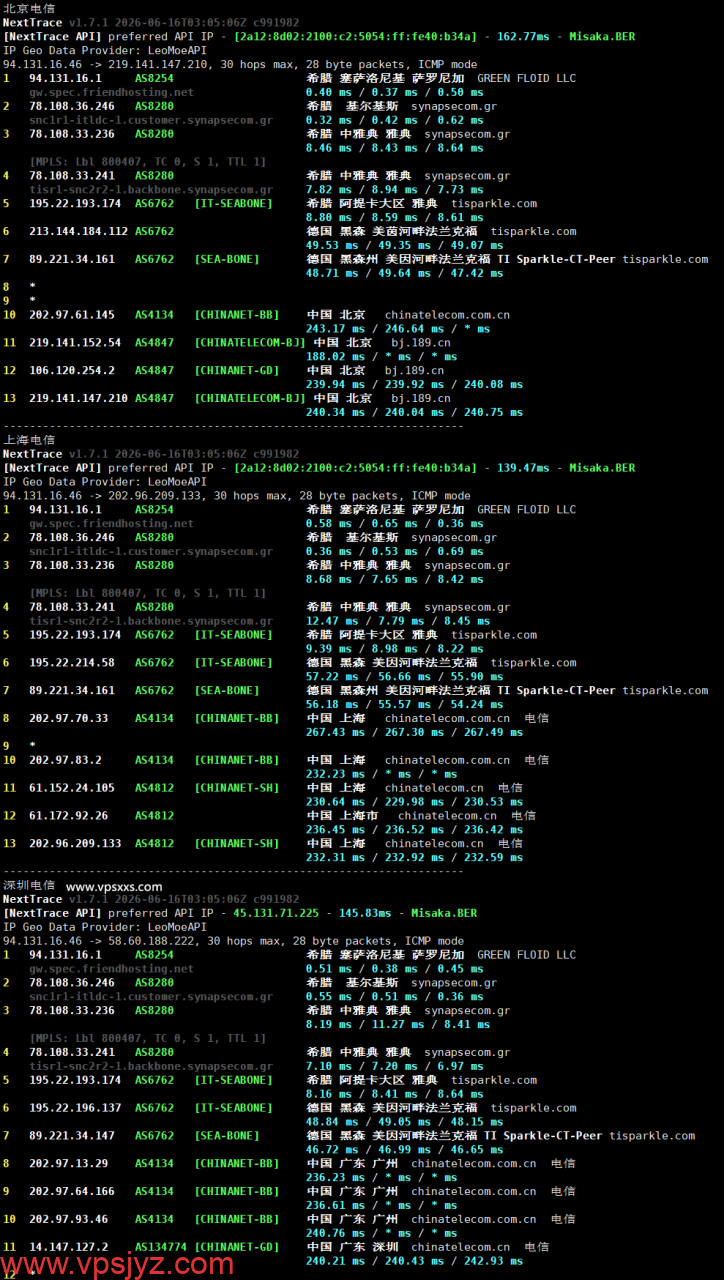This screenshot has width=724, height=1280.
Task: Select IP 61.172.92.26 at Shanghai hop 12
Action: pos(68,815)
